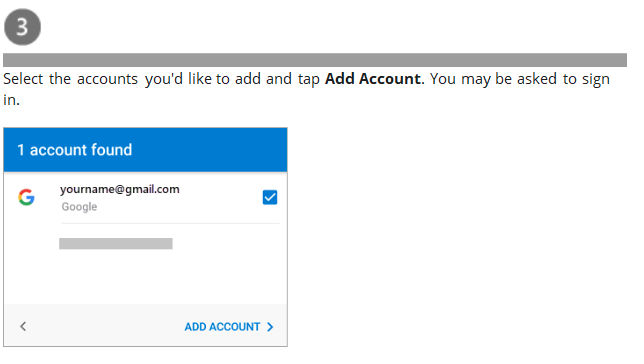This screenshot has width=644, height=364.
Task: Select the yourname@gmail.com email text
Action: 120,189
